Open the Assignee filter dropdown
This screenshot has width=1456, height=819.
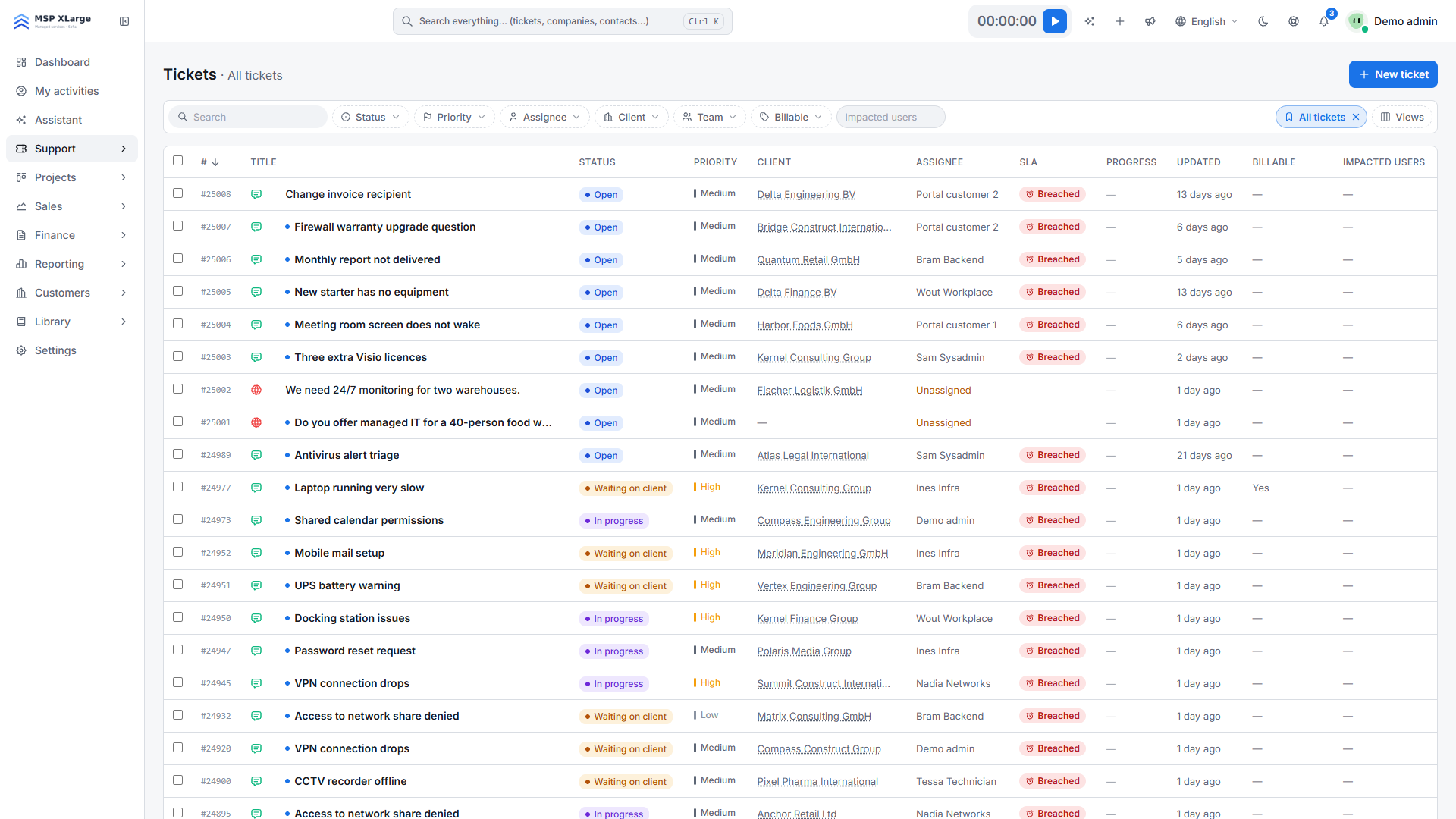coord(544,117)
